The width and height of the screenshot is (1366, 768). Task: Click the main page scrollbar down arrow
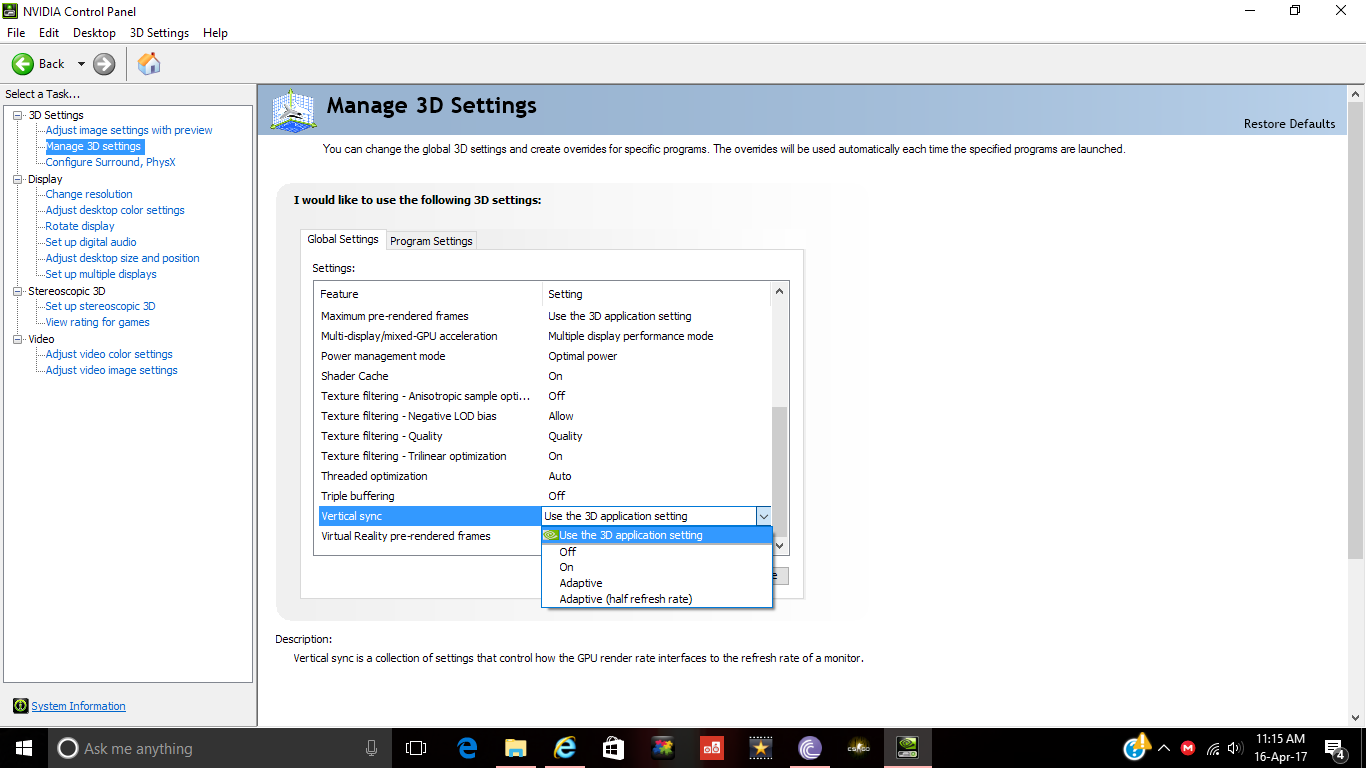point(1356,717)
